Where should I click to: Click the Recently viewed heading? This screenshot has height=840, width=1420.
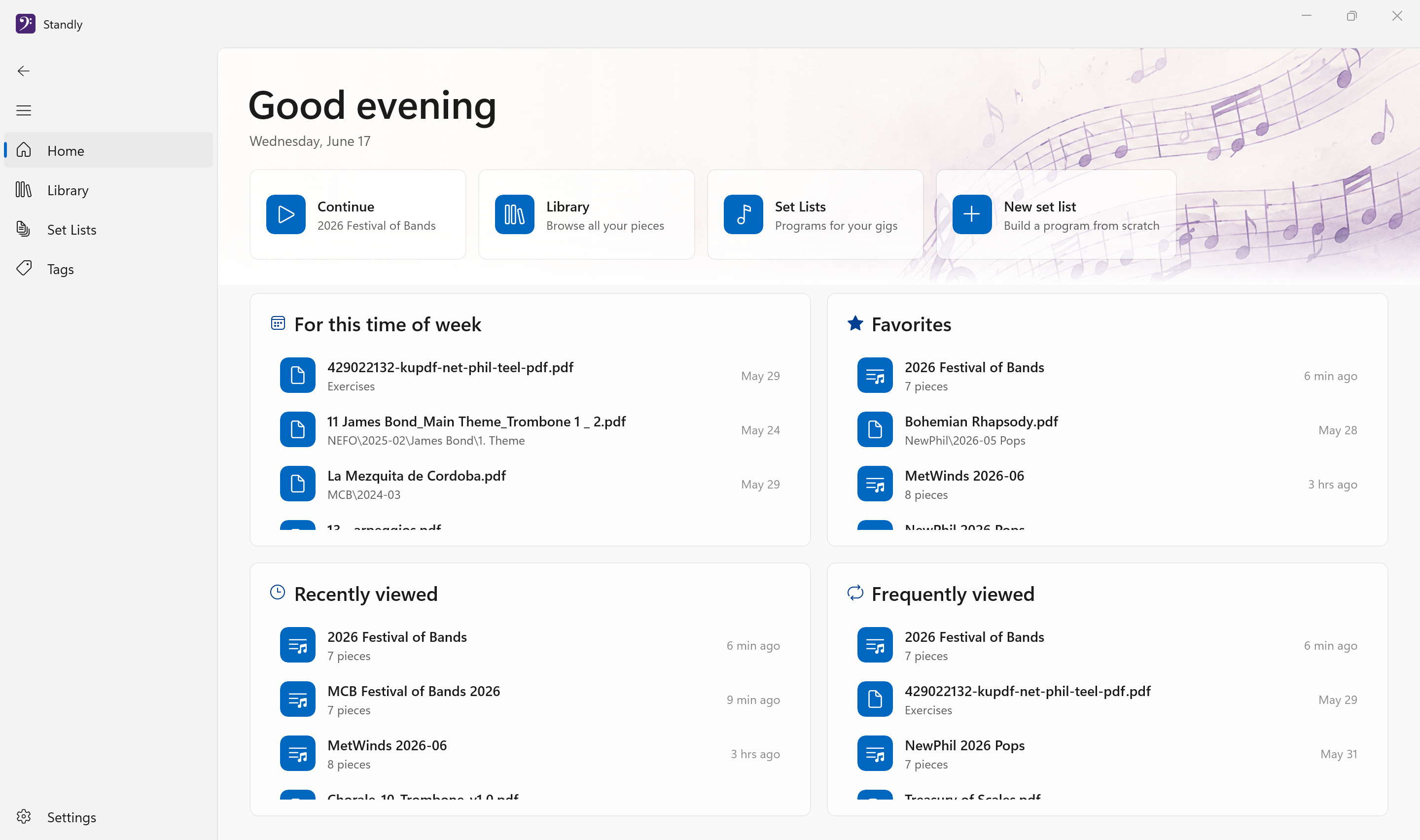[366, 594]
